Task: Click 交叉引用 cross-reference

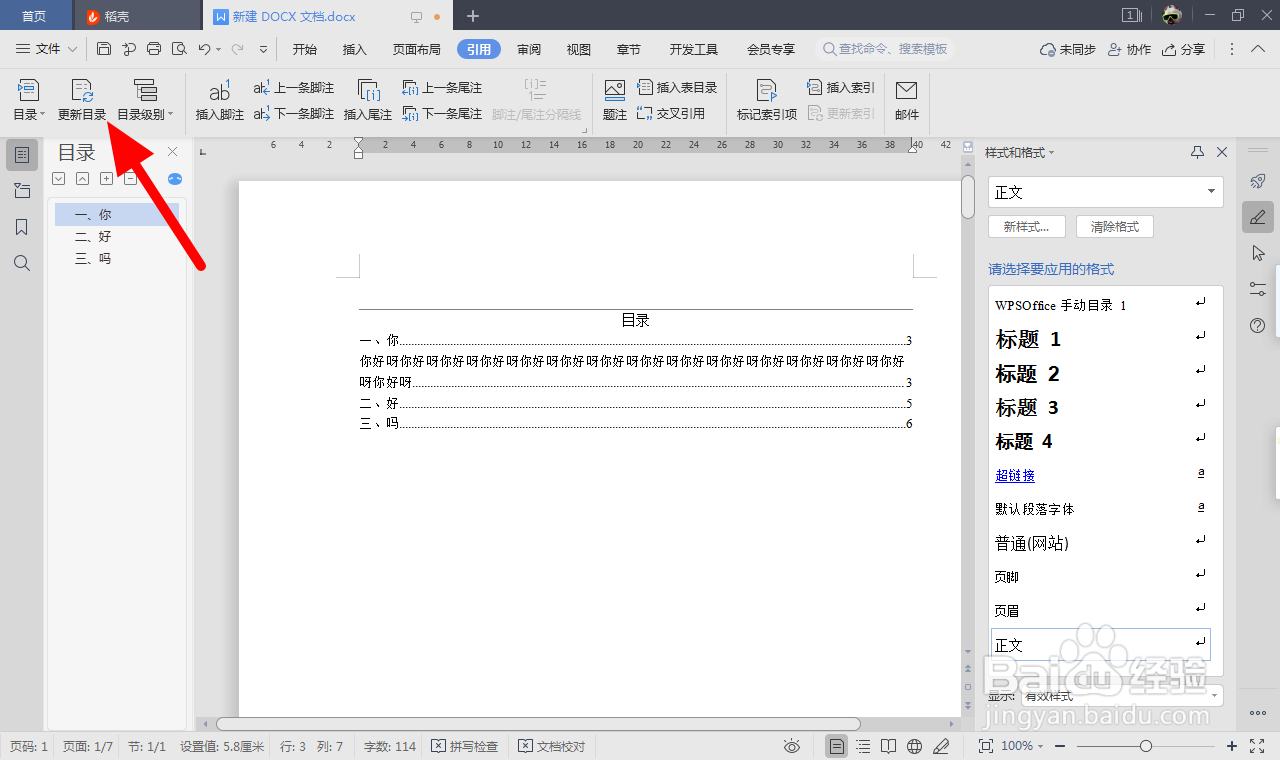Action: [x=671, y=114]
